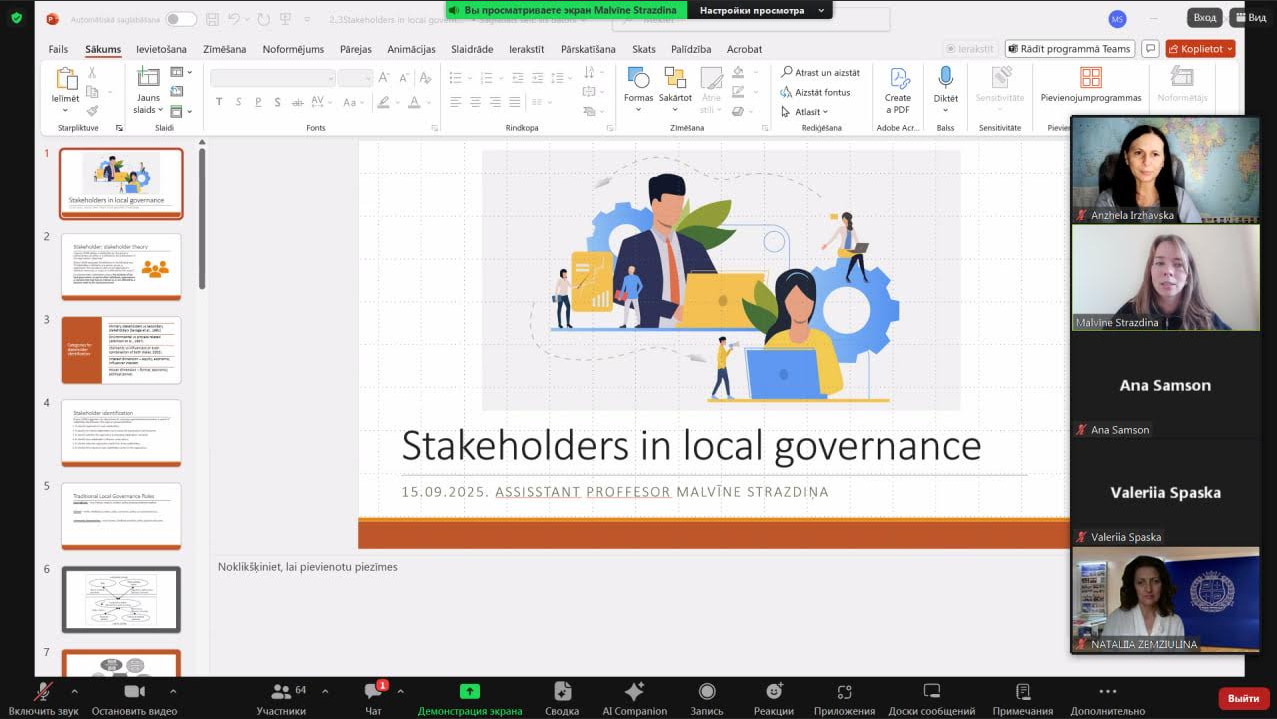1277x719 pixels.
Task: Expand audio options arrow beside Включить звук
Action: 74,691
